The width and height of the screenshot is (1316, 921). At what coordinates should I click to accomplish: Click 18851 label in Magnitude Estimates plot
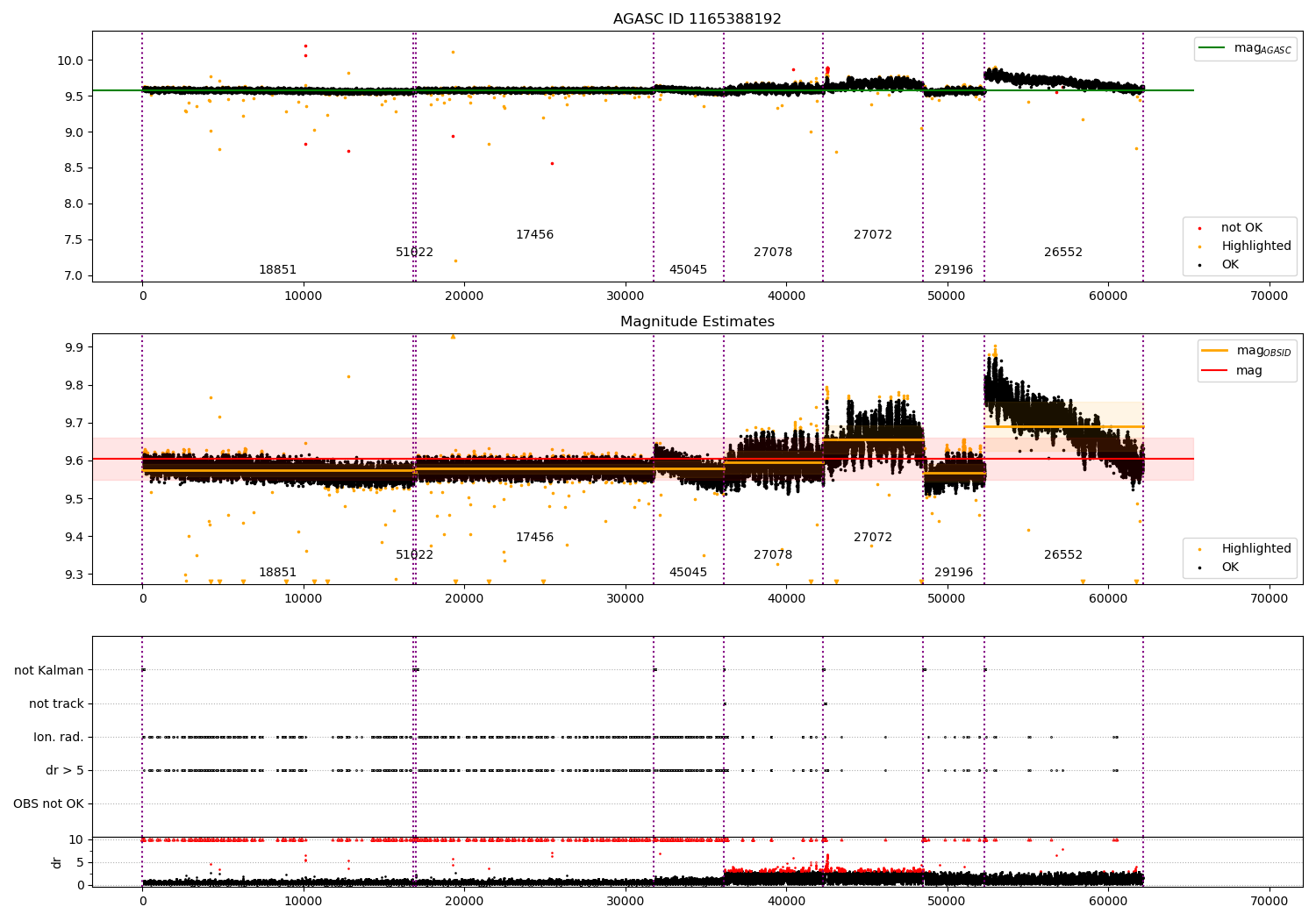pyautogui.click(x=277, y=573)
